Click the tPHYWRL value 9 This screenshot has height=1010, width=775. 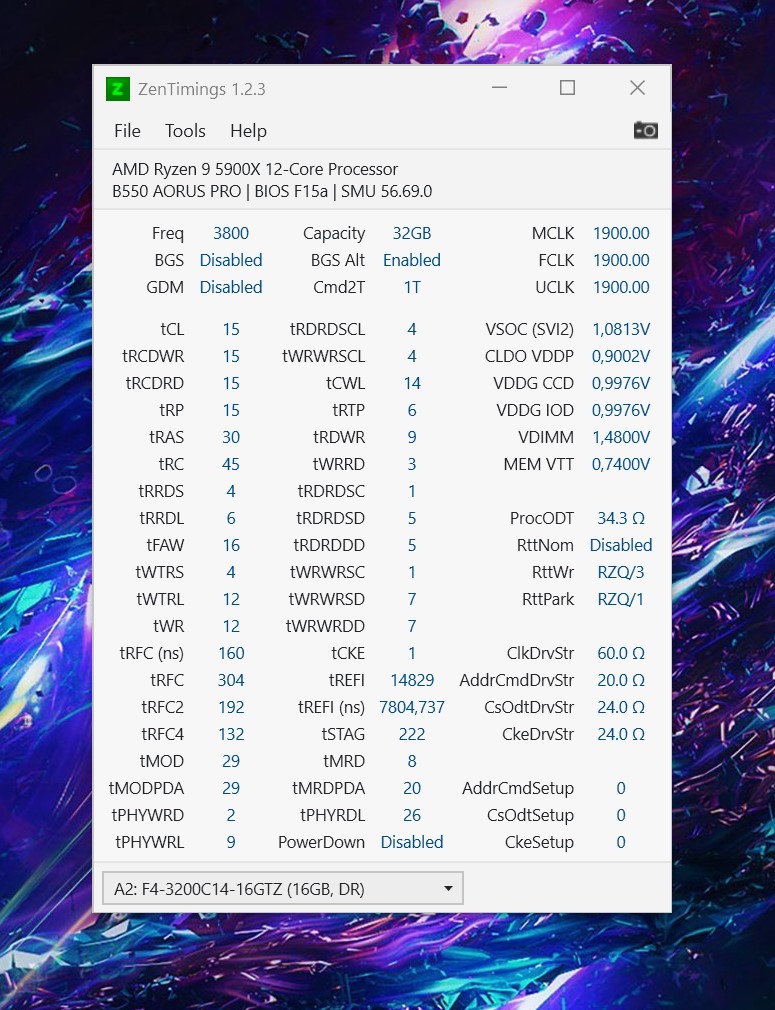[231, 843]
